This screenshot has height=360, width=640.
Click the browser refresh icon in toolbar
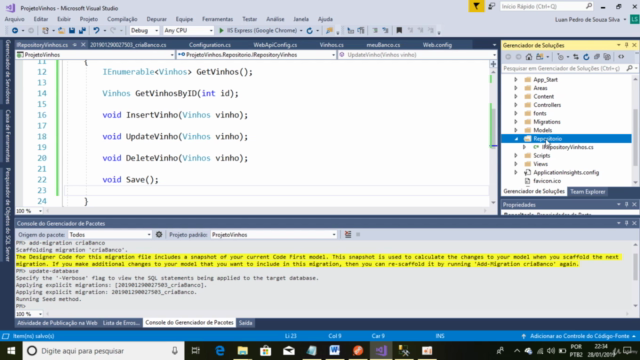coord(310,31)
